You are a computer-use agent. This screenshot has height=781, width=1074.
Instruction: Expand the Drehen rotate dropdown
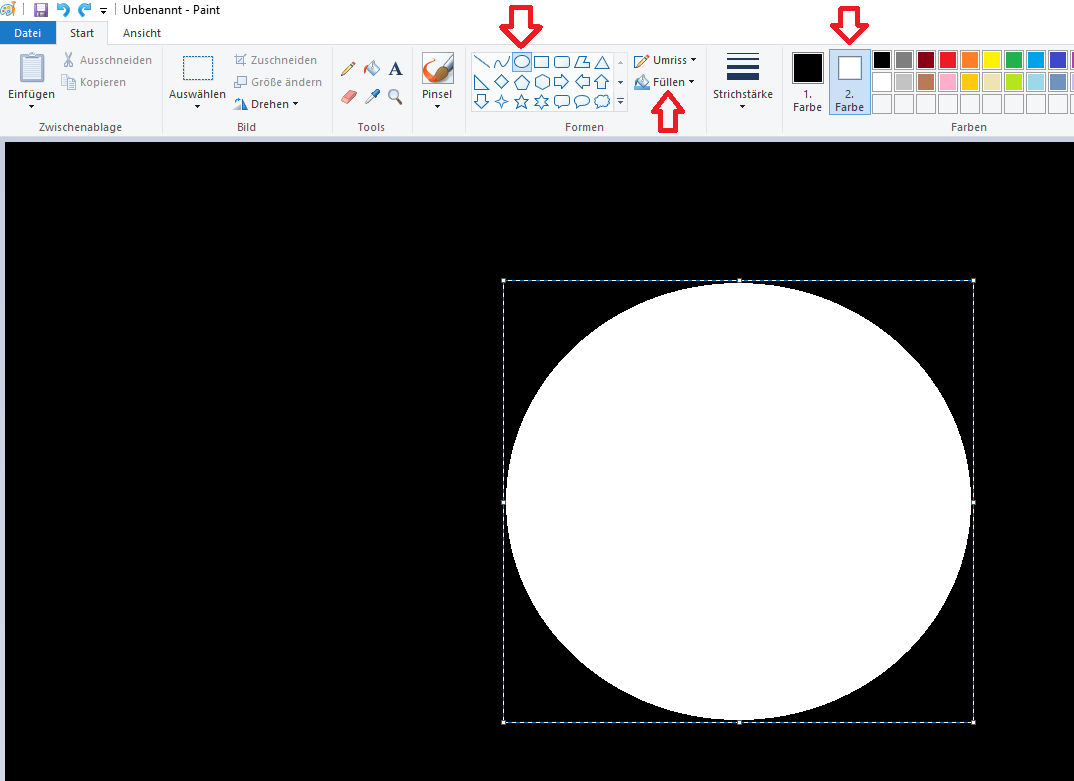click(266, 104)
